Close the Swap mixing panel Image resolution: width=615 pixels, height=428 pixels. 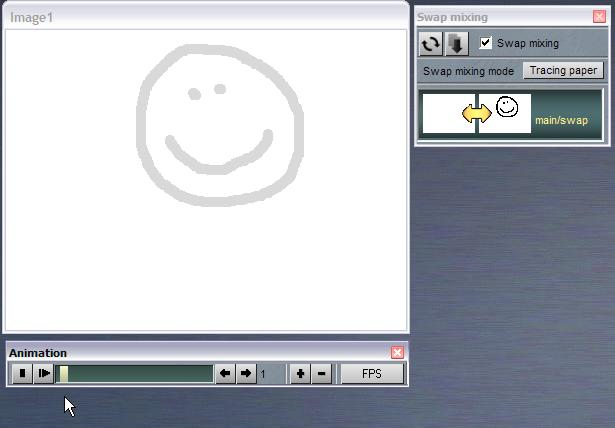point(598,16)
